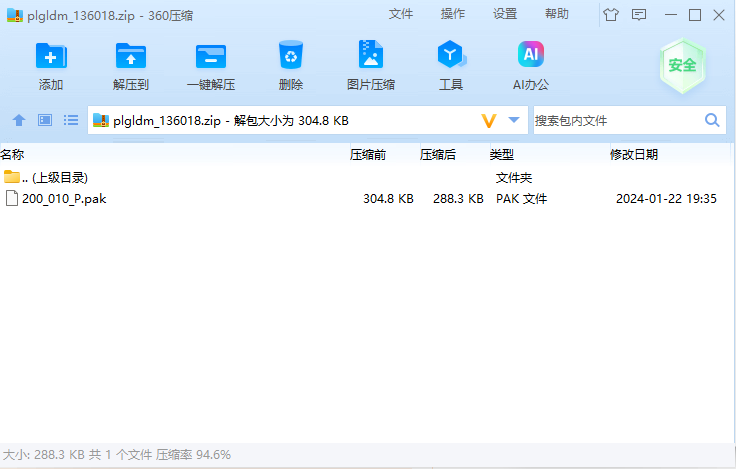The height and width of the screenshot is (469, 736).
Task: Click the 360压缩 app icon in title bar
Action: [15, 15]
